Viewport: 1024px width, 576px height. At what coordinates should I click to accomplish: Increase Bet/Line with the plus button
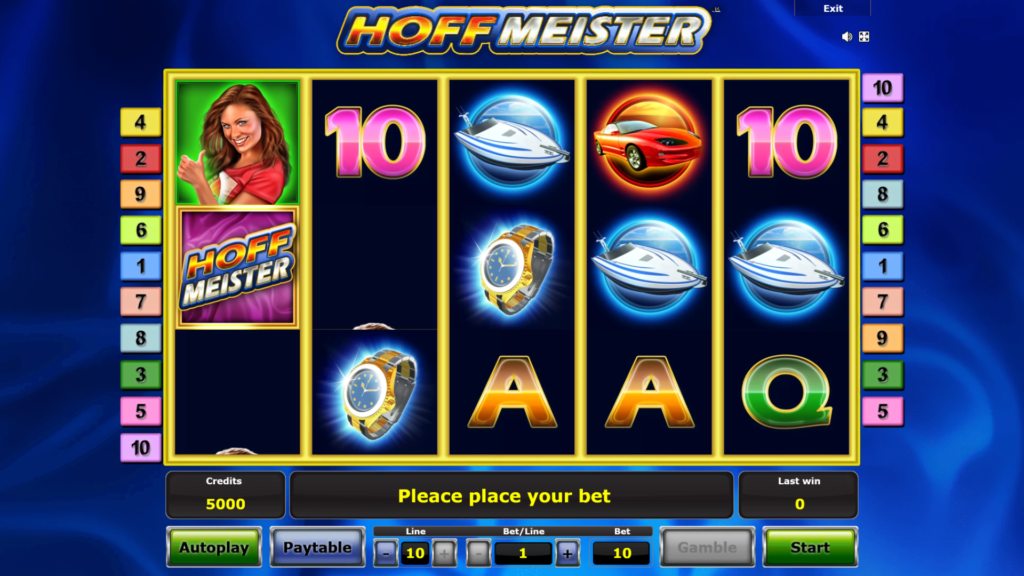[568, 553]
